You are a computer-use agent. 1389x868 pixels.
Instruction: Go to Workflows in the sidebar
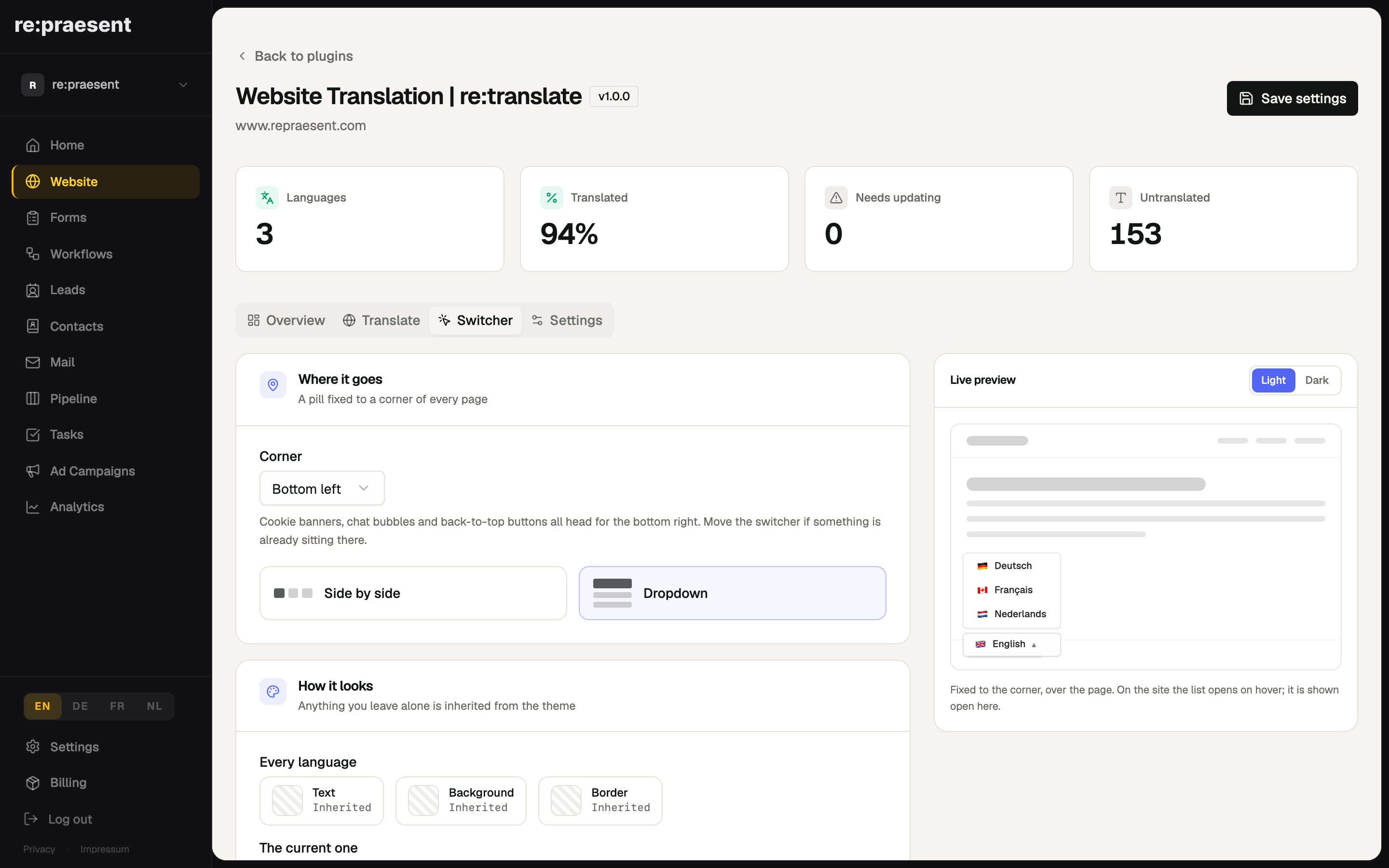[106, 254]
